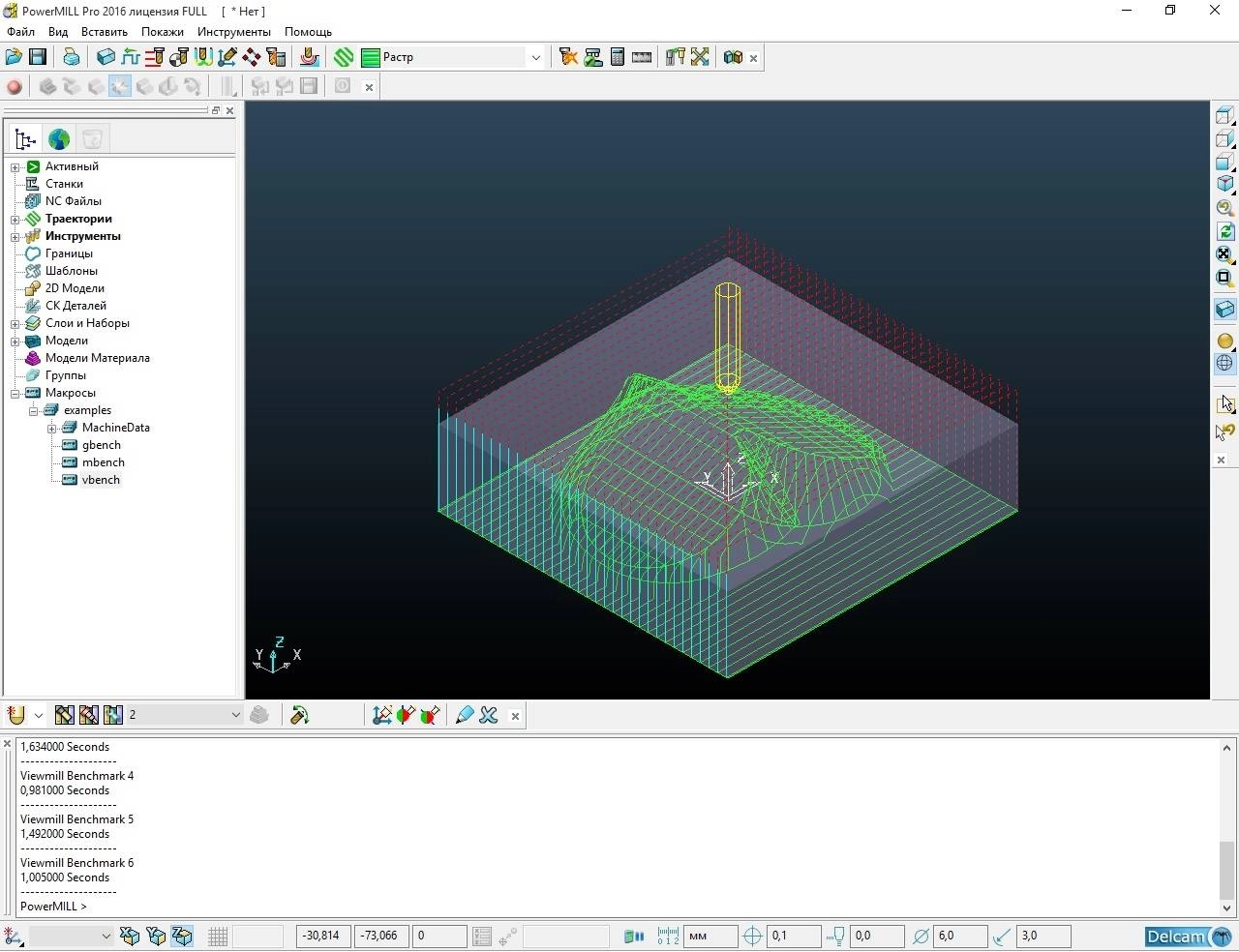Open the Rapid Move Heights icon

154,57
